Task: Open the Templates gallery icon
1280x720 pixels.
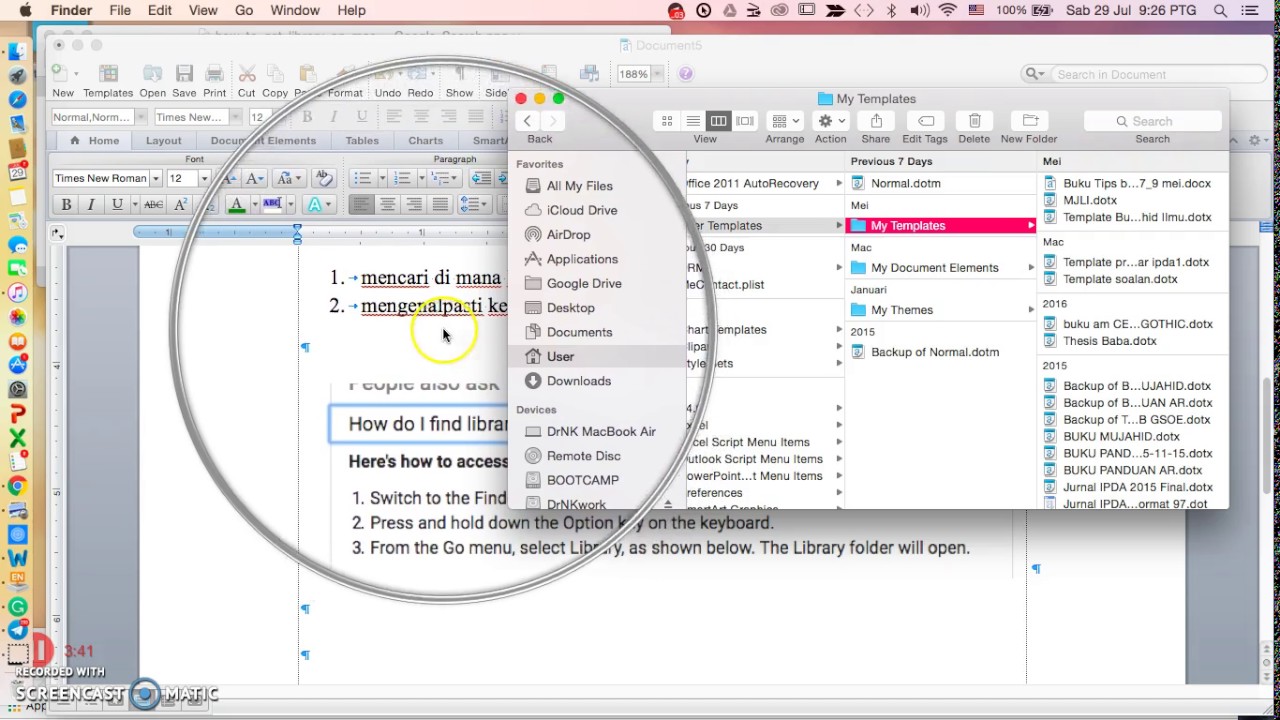Action: tap(108, 74)
